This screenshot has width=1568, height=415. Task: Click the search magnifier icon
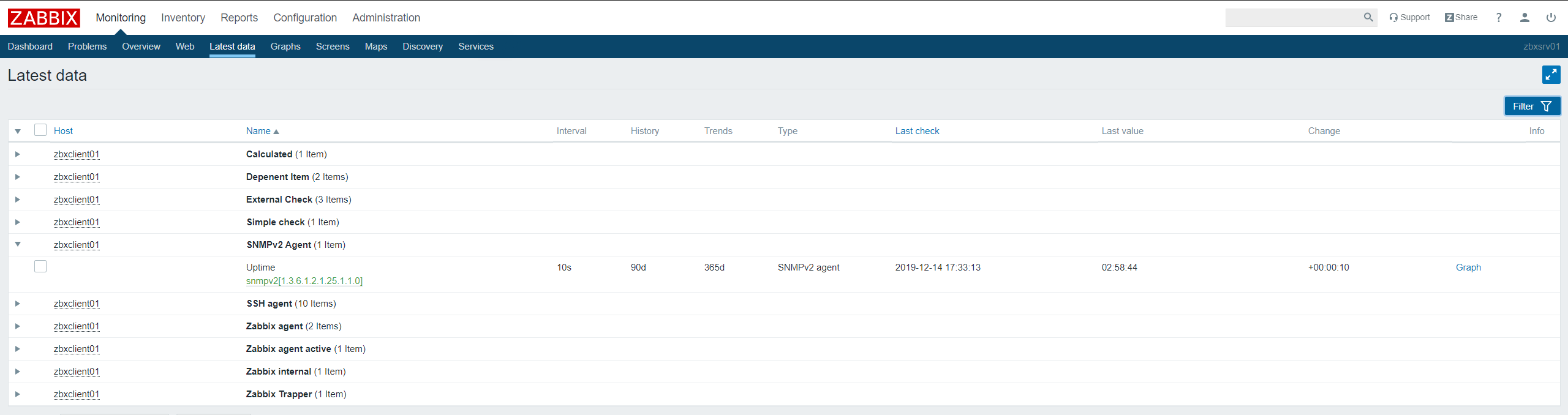(x=1368, y=18)
